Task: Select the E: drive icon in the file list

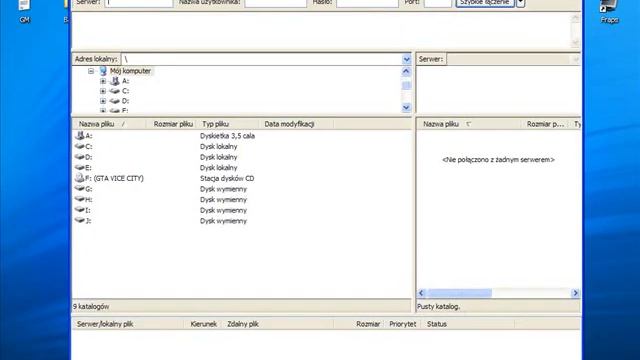Action: pyautogui.click(x=80, y=167)
